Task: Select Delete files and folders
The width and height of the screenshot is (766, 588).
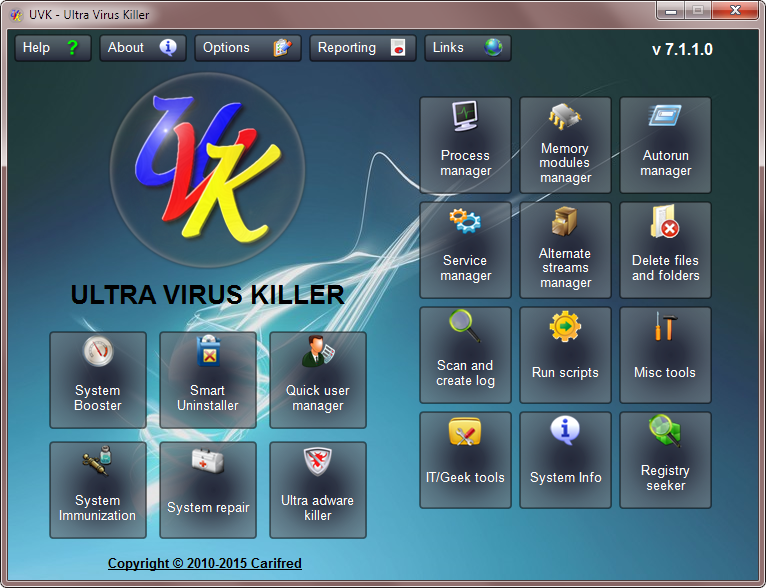Action: [665, 249]
